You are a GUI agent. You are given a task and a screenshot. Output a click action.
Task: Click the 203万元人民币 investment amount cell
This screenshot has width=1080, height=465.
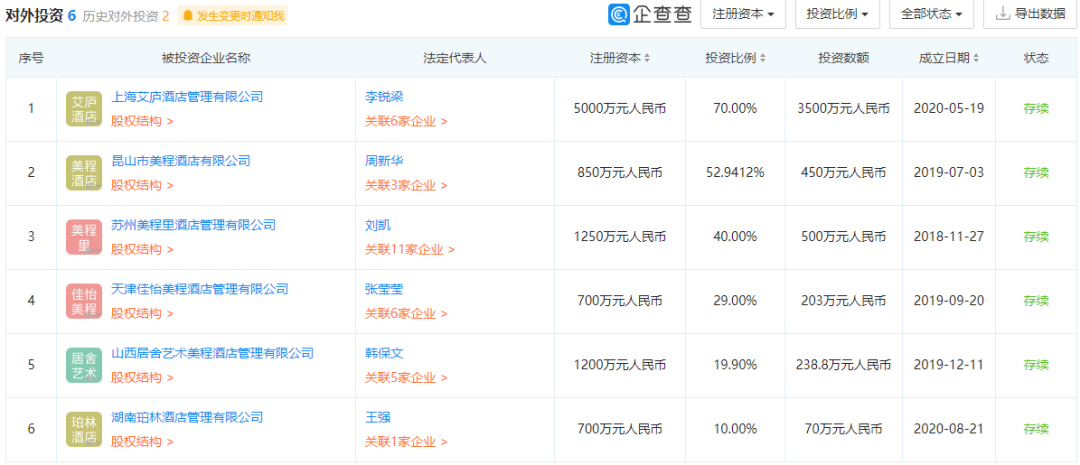pos(844,301)
